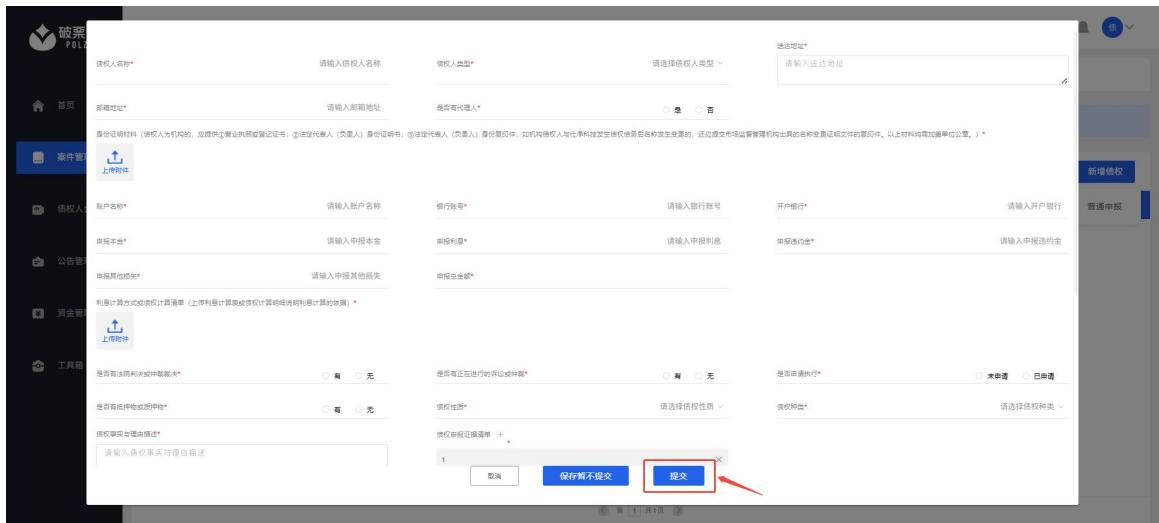This screenshot has height=523, width=1159.
Task: Select 无 for 是否有正在进行的诉讼或仲裁
Action: [x=699, y=376]
